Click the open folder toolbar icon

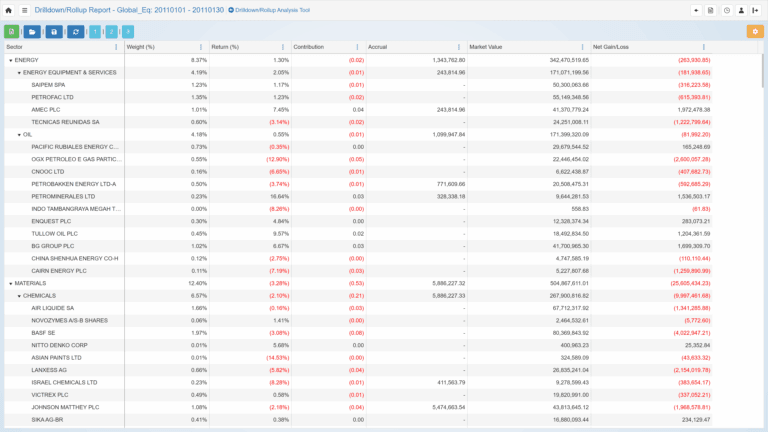coord(33,32)
